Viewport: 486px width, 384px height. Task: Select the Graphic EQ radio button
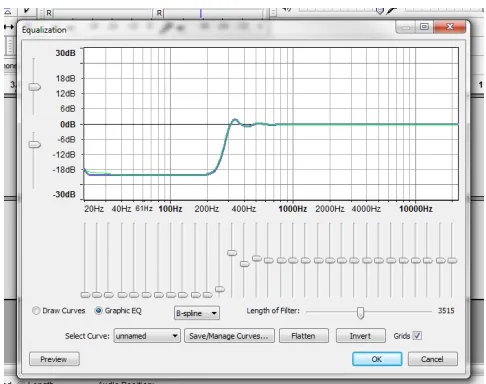tap(98, 311)
